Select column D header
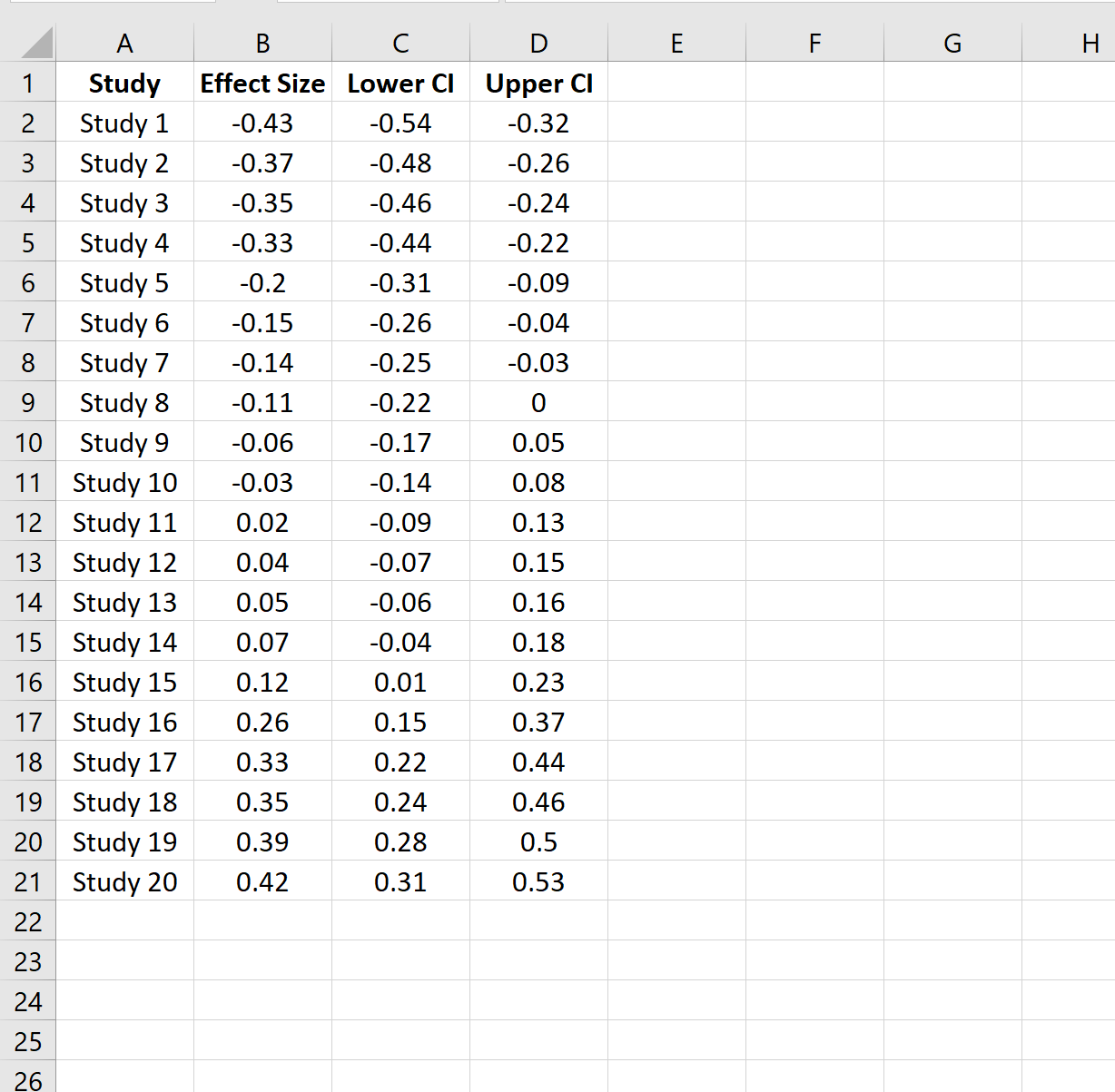Image resolution: width=1115 pixels, height=1092 pixels. [x=538, y=43]
